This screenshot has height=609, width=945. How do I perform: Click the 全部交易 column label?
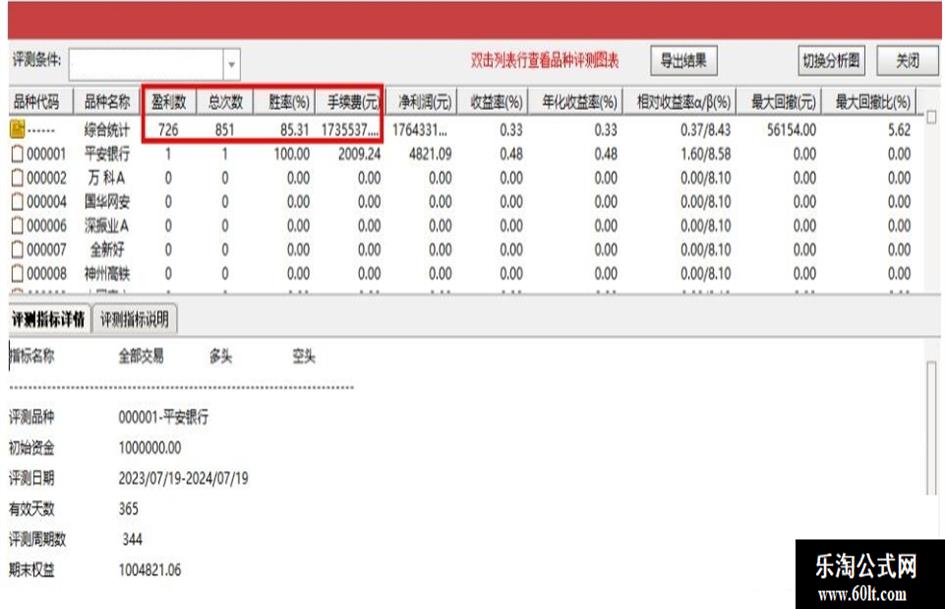(x=141, y=356)
